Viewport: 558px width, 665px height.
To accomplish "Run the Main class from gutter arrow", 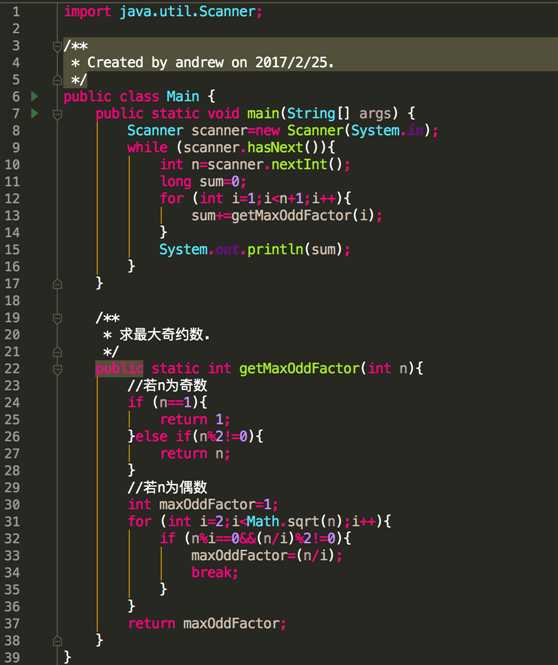I will (35, 97).
